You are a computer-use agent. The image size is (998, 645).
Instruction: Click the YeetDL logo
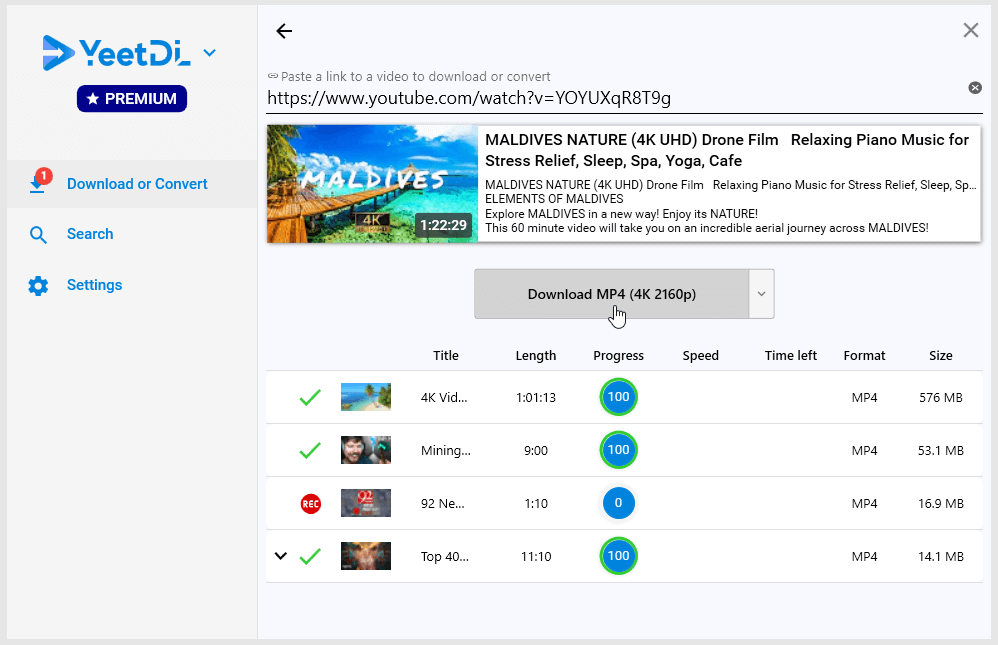click(x=117, y=53)
